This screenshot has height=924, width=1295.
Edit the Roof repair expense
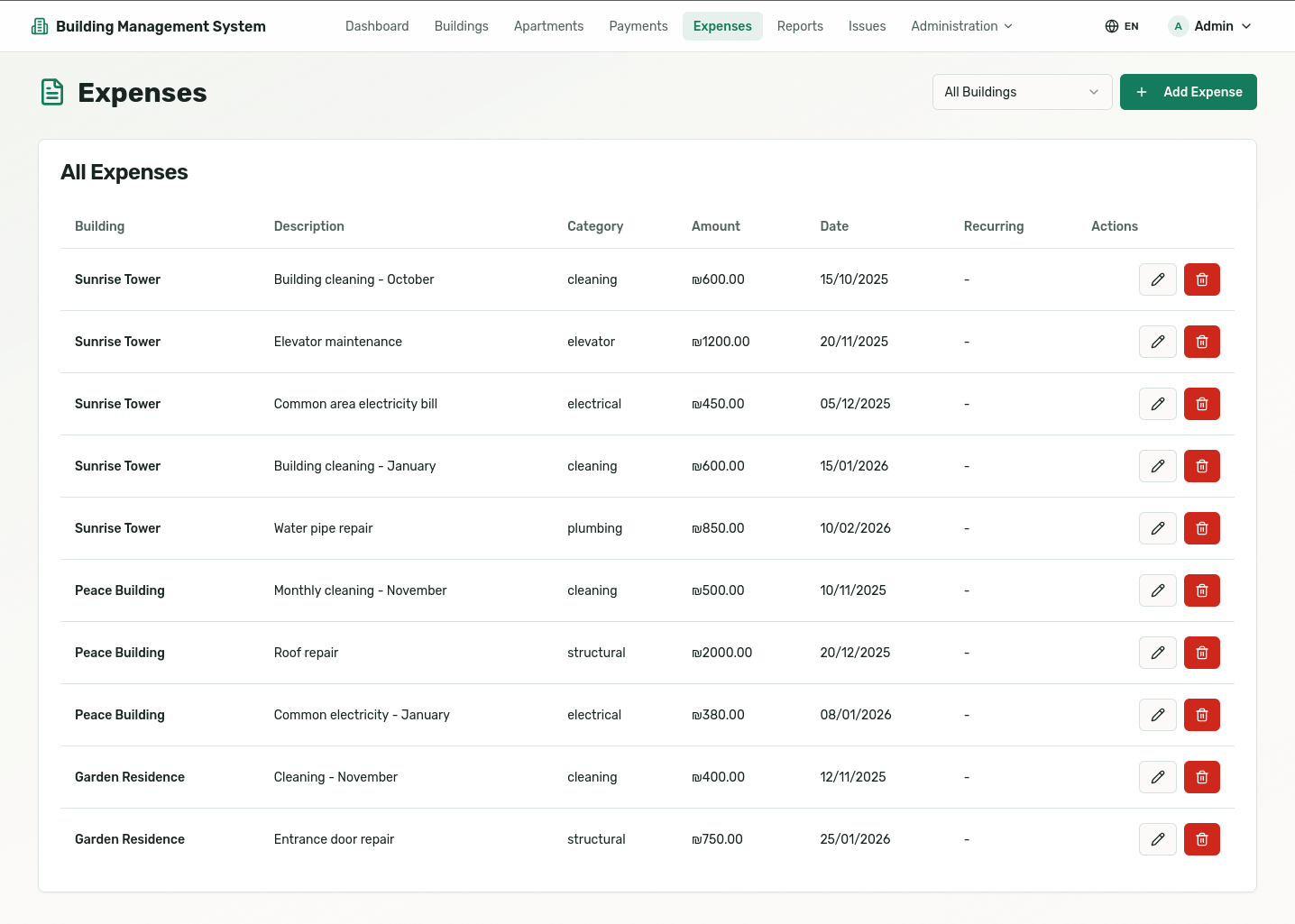click(x=1157, y=653)
